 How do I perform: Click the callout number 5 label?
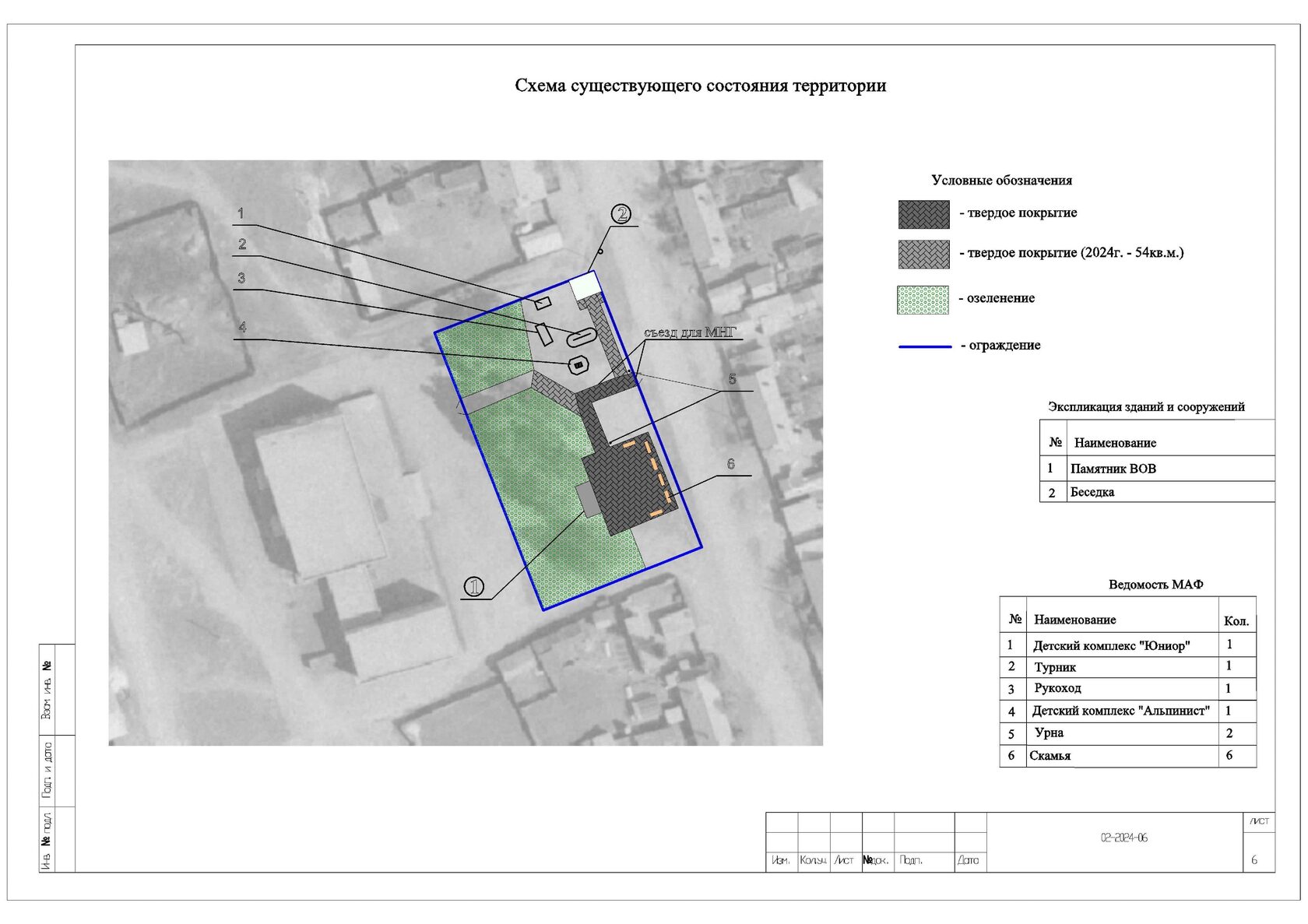point(732,380)
